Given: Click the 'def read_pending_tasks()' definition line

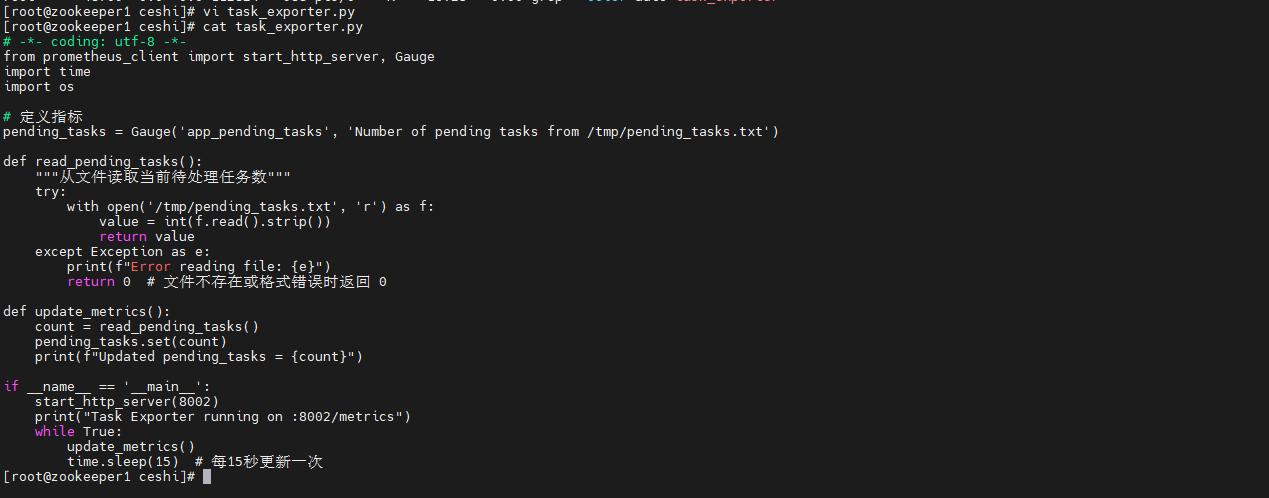Looking at the screenshot, I should (103, 161).
